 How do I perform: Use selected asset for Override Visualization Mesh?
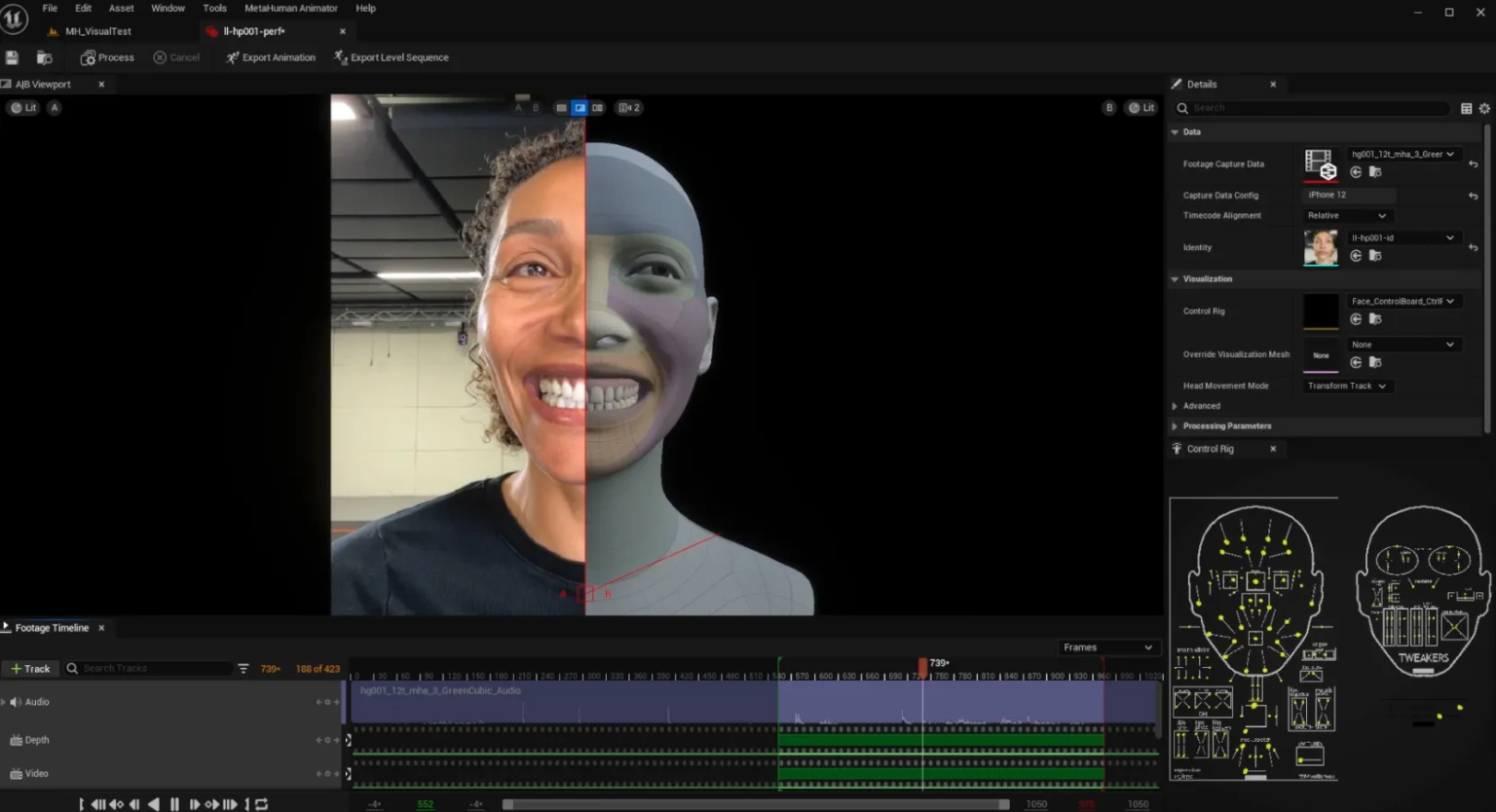1356,362
